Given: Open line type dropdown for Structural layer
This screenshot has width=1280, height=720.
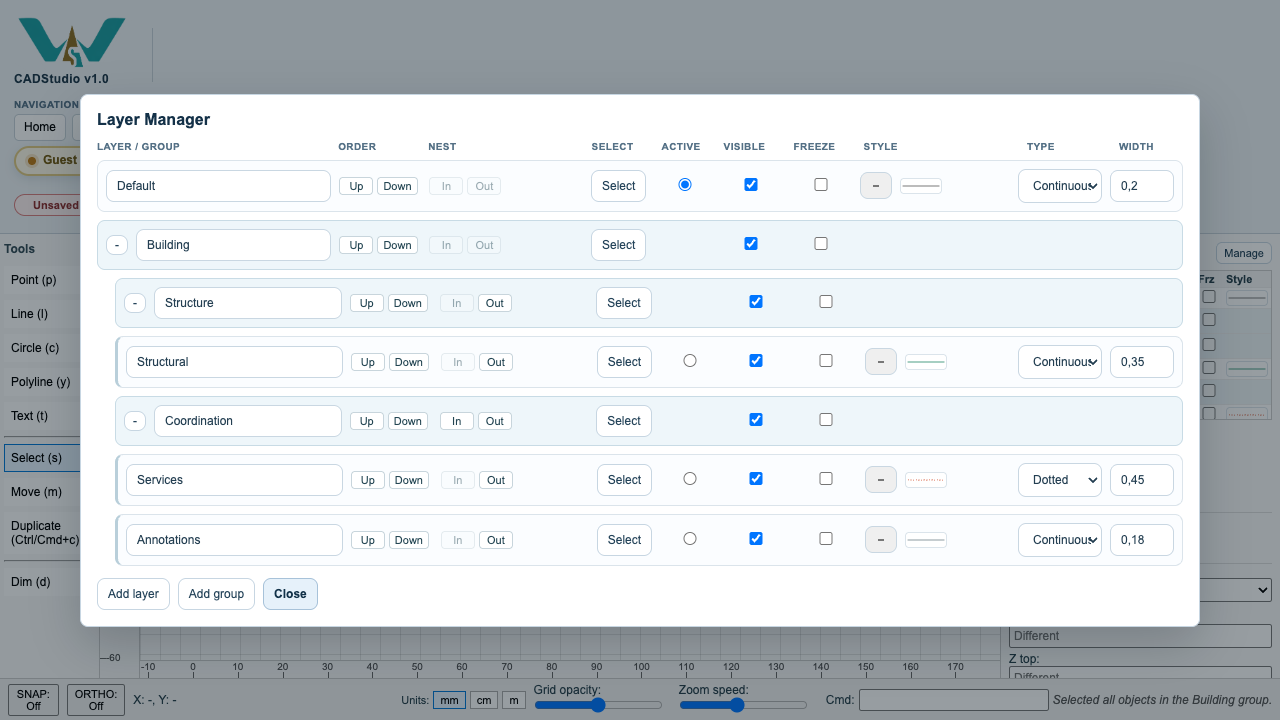Looking at the screenshot, I should [1060, 362].
